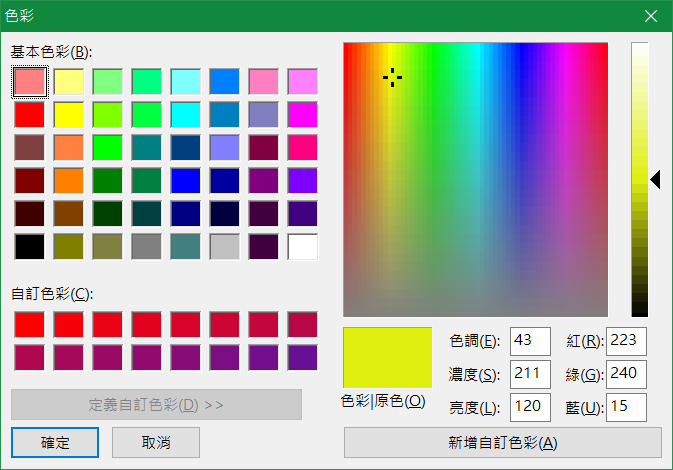Click the 藍 blue value field

click(x=626, y=407)
